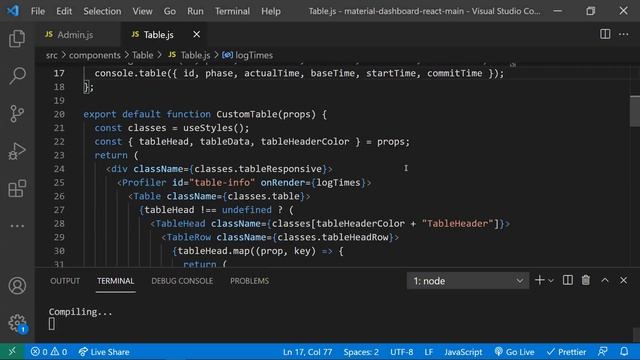Open notifications bell in status bar
The height and width of the screenshot is (360, 640).
coord(624,351)
